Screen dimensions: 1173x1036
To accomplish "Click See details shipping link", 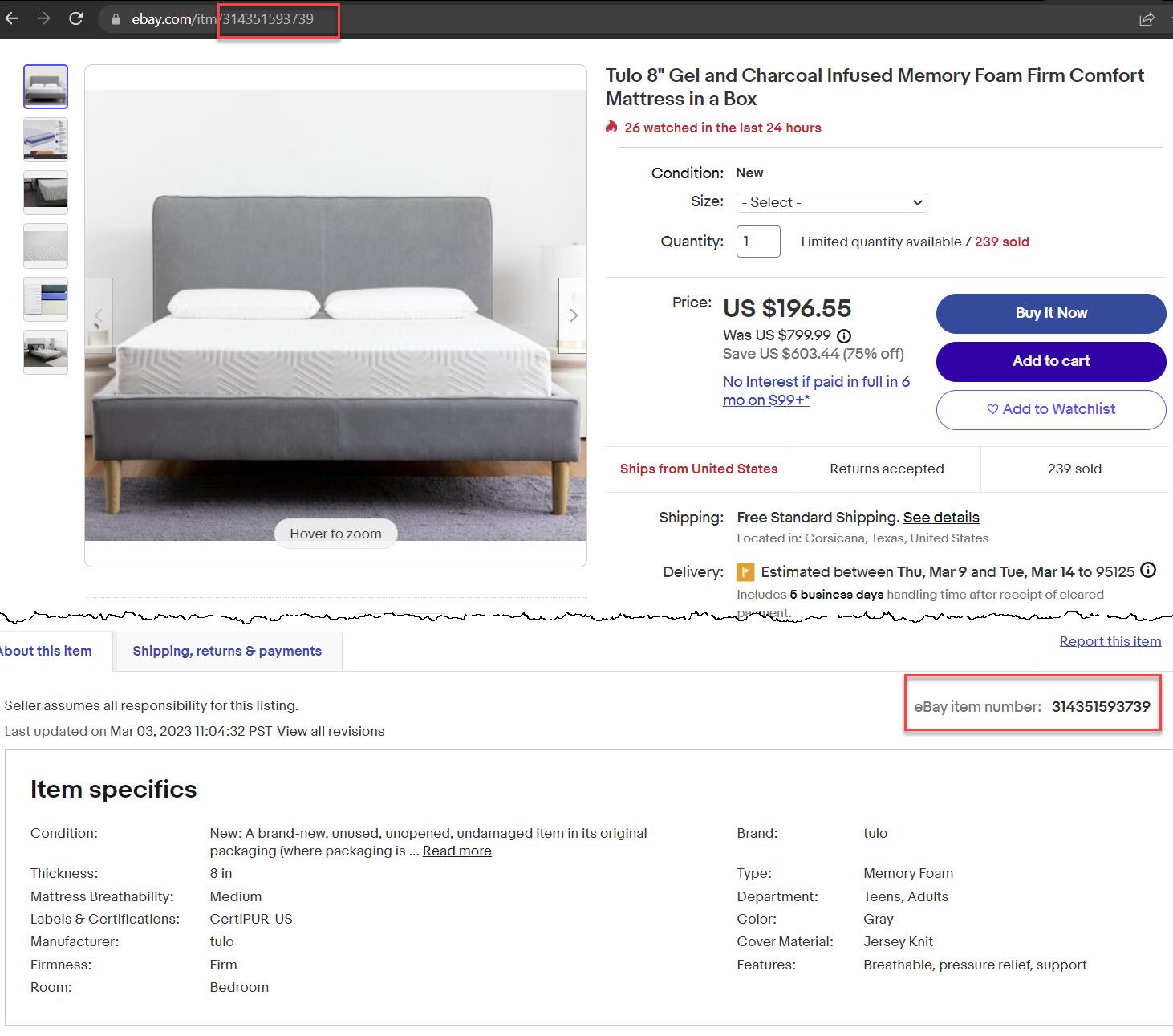I will point(941,517).
